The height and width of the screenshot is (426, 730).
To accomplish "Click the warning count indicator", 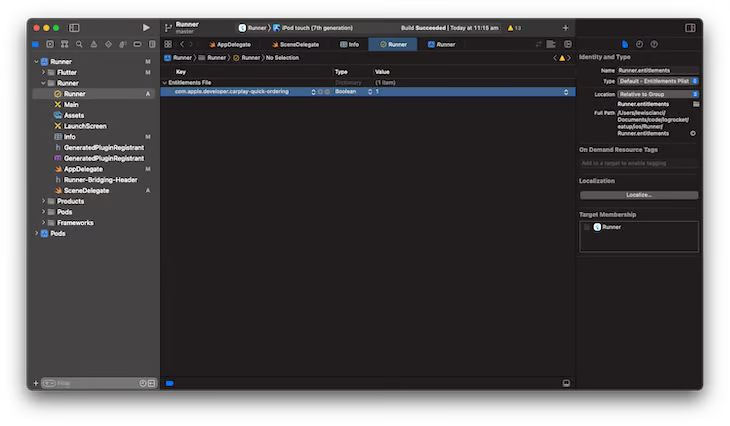I will click(x=514, y=28).
